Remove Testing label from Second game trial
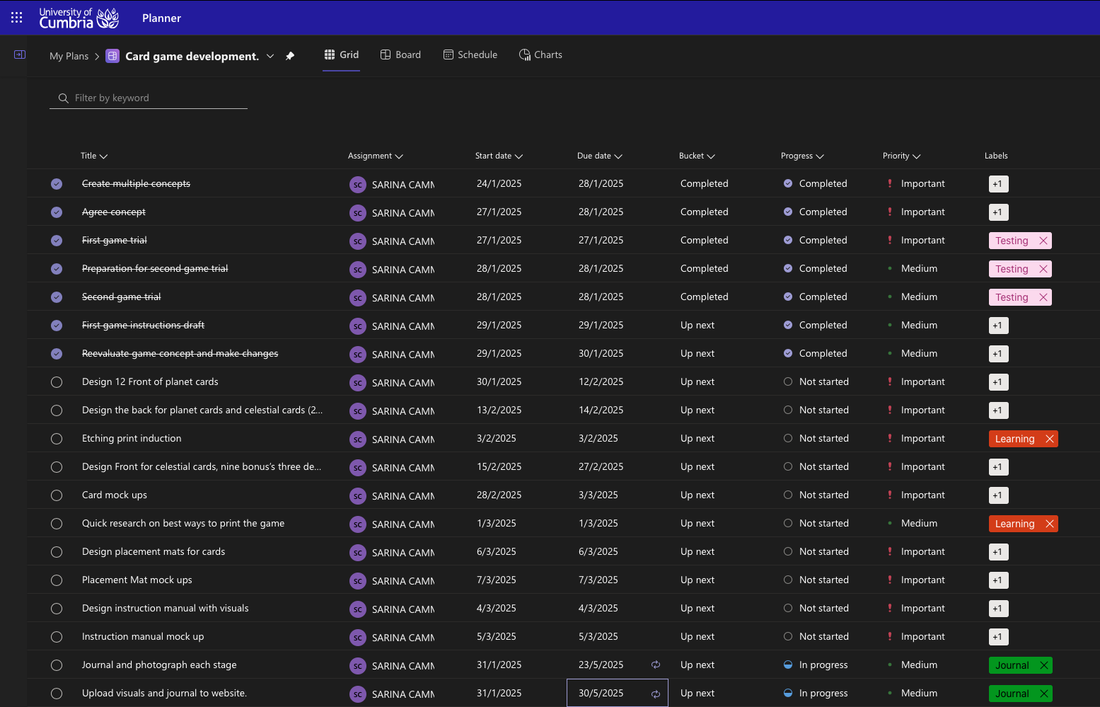This screenshot has height=707, width=1100. coord(1043,297)
